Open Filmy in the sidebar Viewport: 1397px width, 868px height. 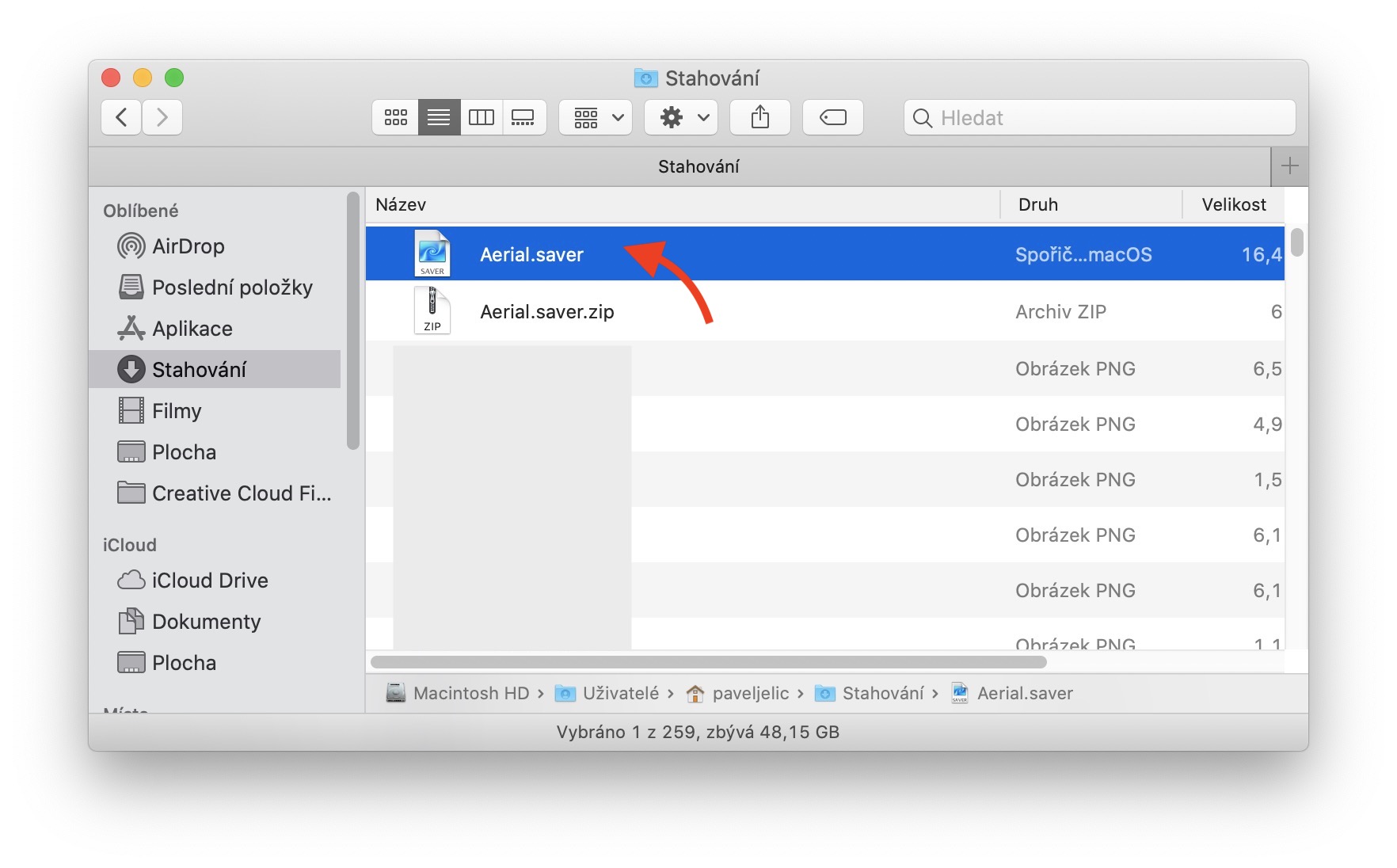click(215, 411)
